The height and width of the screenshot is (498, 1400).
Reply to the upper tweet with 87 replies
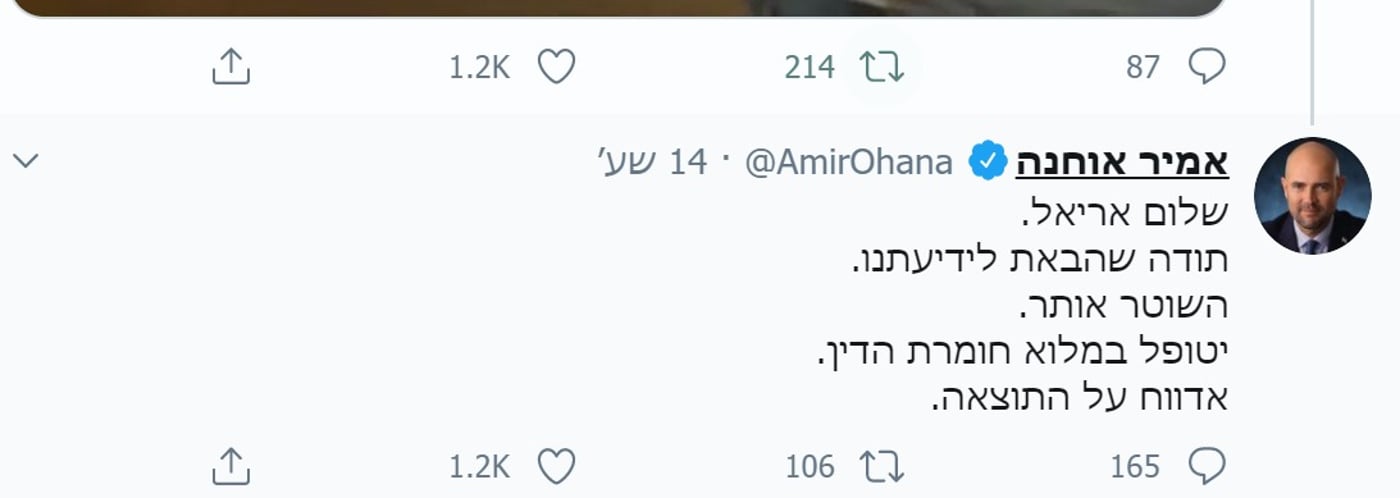click(x=1206, y=67)
